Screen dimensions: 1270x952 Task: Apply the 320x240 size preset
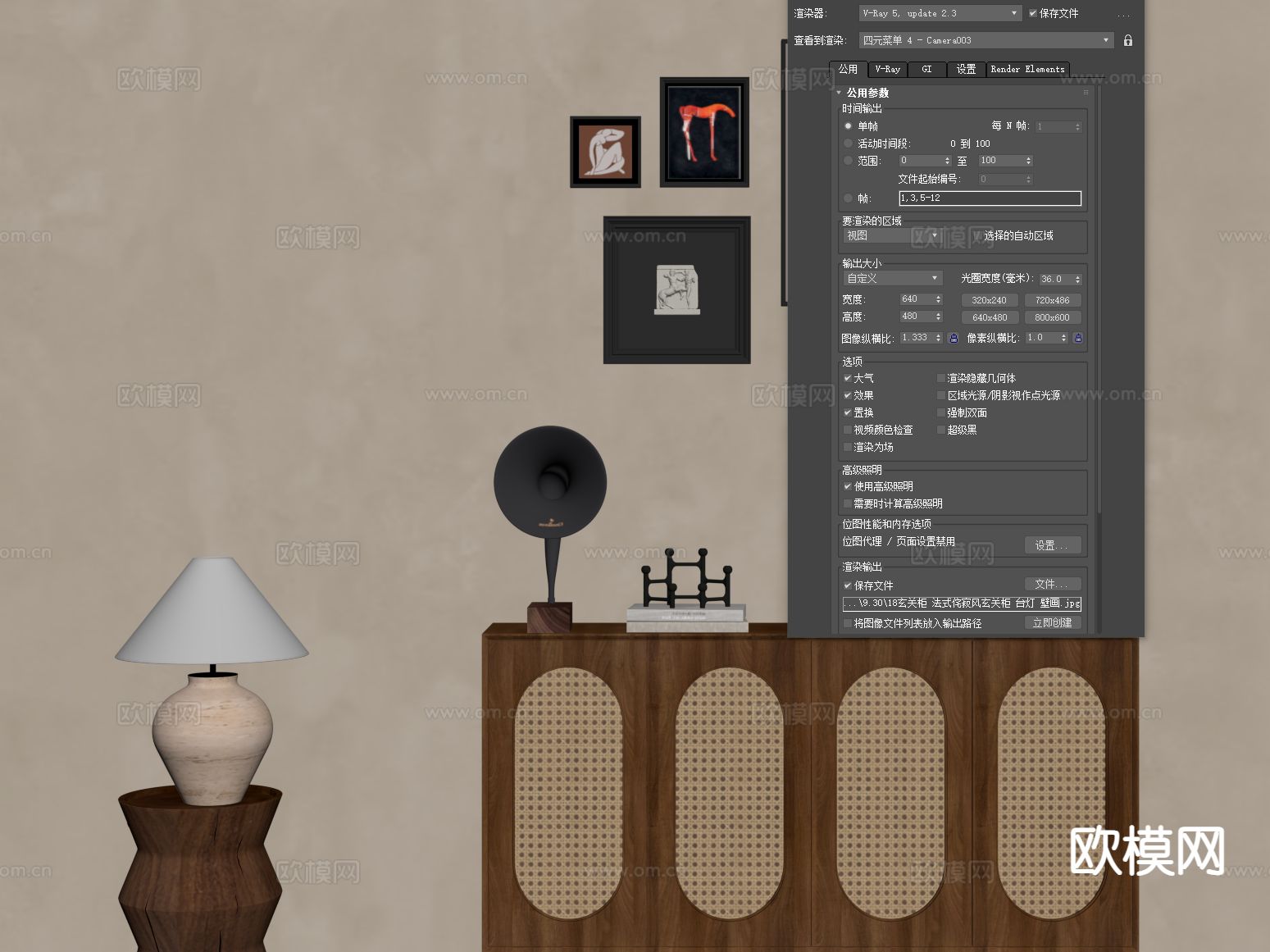pos(989,300)
